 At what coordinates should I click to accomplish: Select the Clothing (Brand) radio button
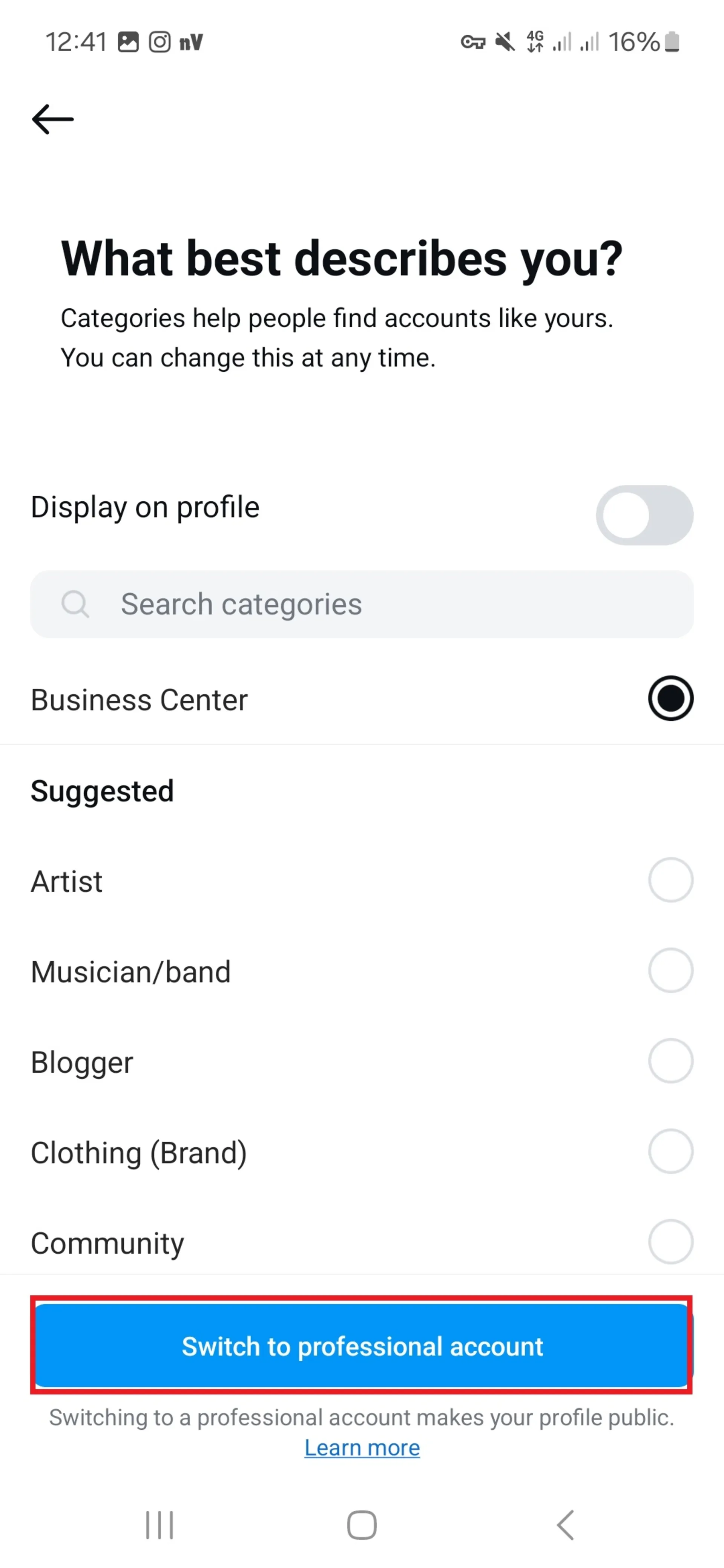click(x=670, y=1151)
